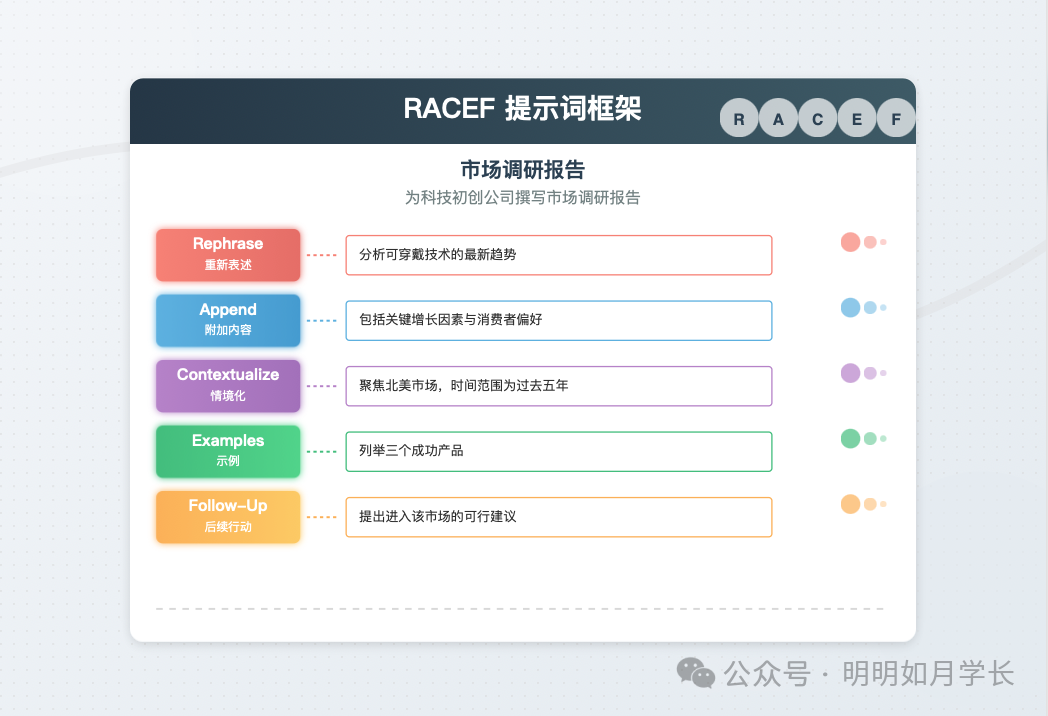Screen dimensions: 1048x716
Task: Click the subtitle 为科技初创公司撰写市场调研报告
Action: 523,198
